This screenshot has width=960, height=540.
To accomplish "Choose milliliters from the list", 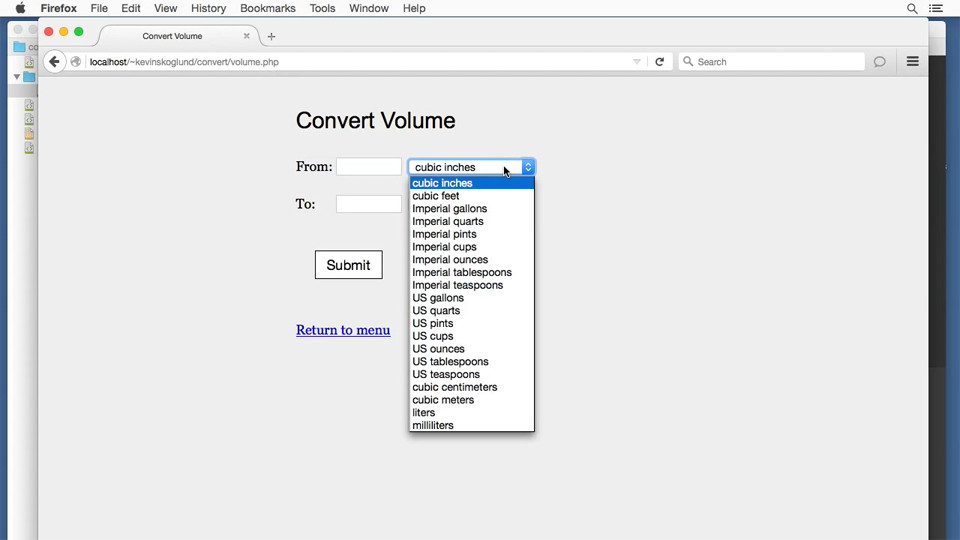I will point(471,426).
